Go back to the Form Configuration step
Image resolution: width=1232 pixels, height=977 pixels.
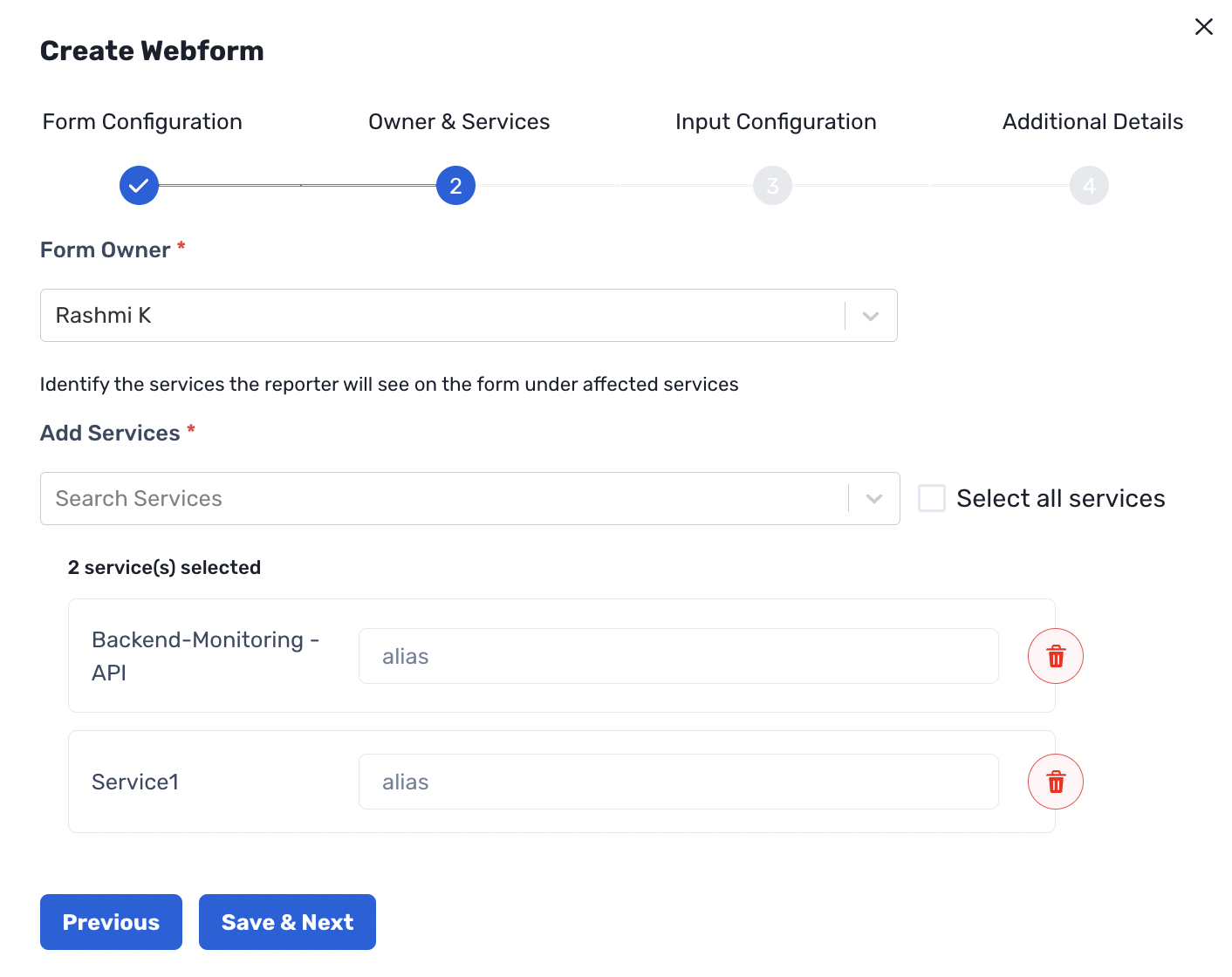tap(141, 121)
